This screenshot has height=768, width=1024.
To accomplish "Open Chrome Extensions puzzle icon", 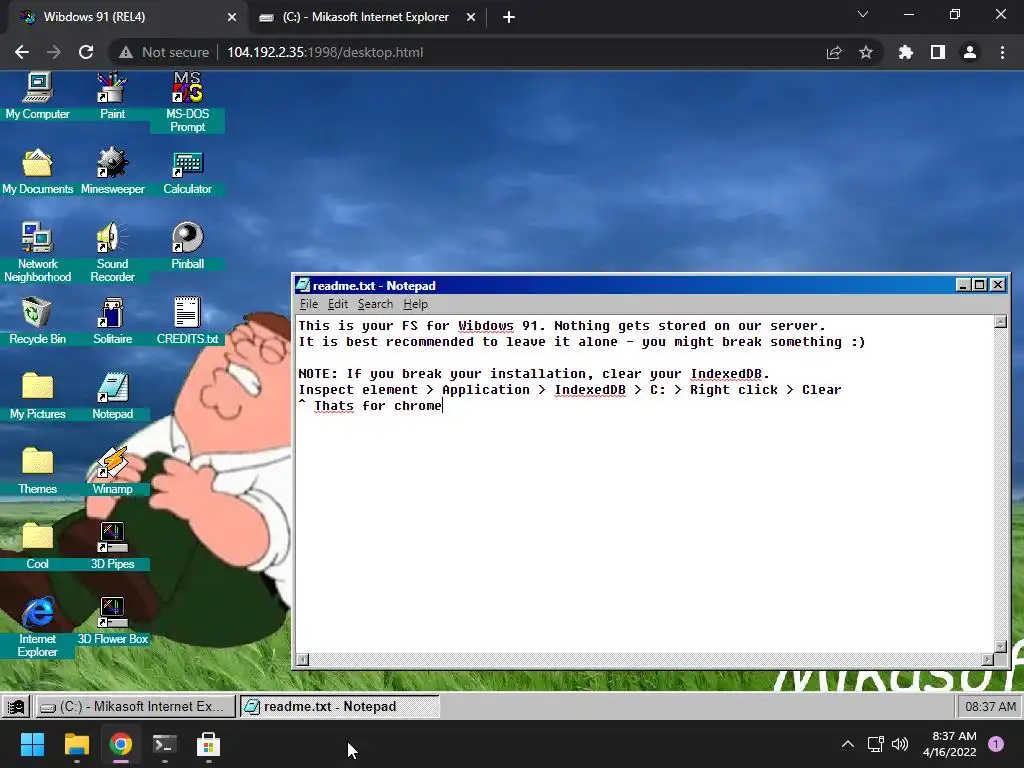I will pos(906,52).
